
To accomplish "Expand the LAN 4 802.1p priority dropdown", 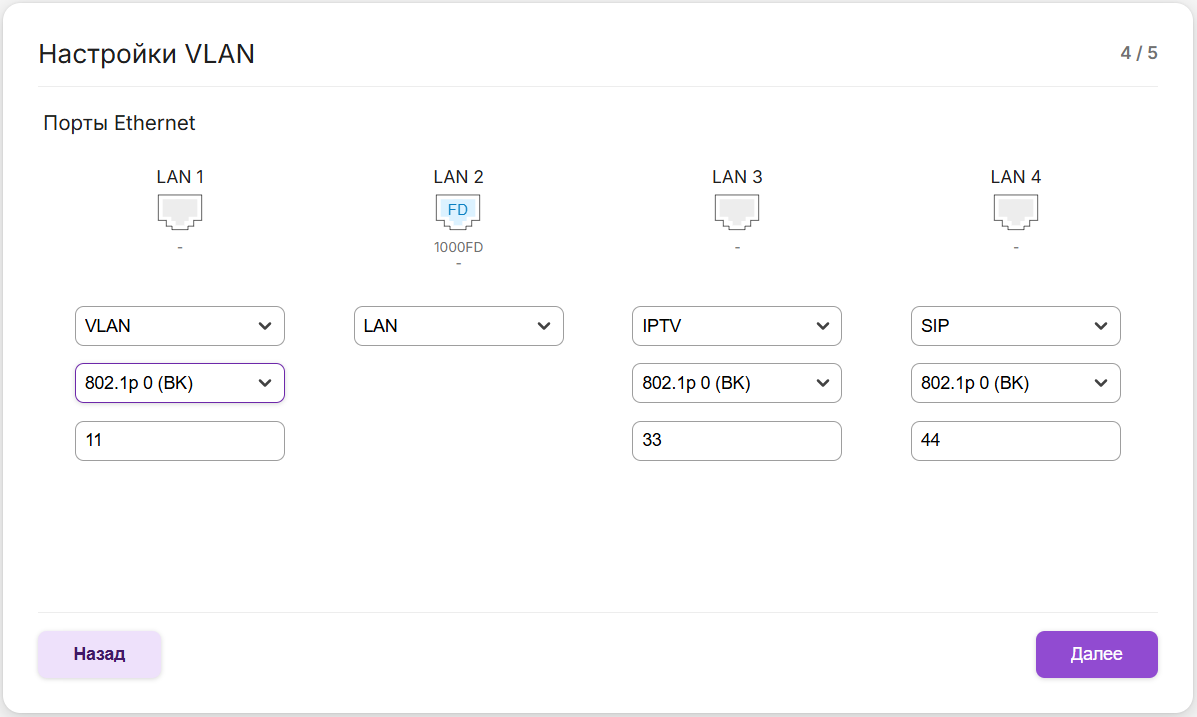I will 1015,383.
